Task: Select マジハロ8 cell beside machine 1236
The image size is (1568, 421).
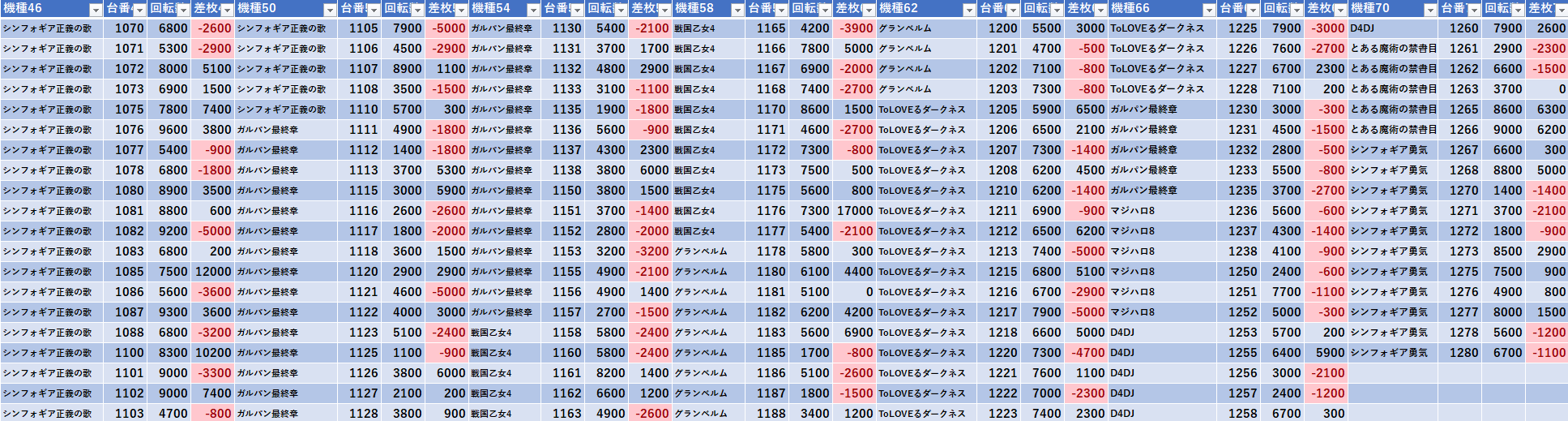Action: 1162,211
